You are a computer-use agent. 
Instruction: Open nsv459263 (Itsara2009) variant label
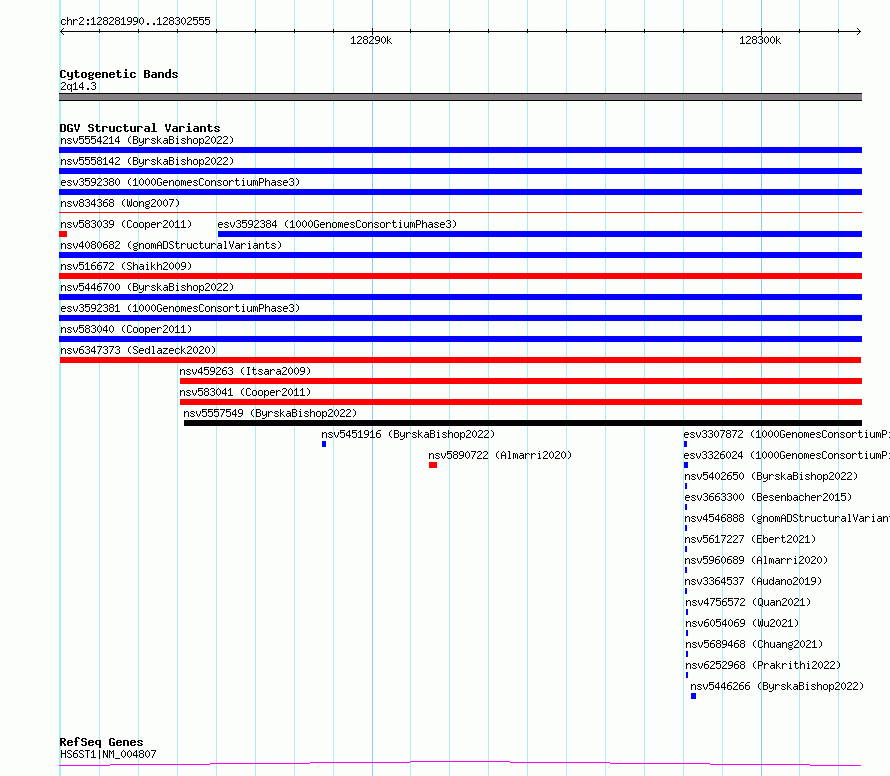[245, 371]
